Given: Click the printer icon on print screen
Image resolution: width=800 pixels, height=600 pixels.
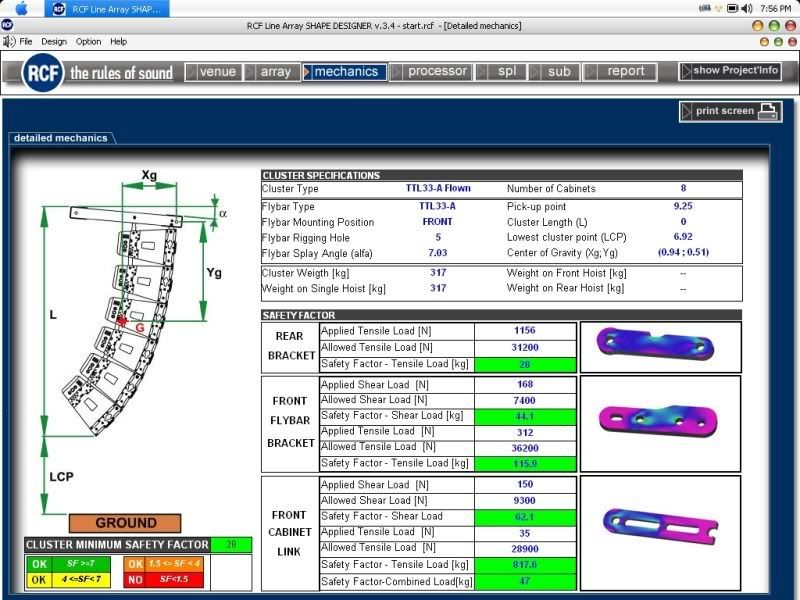Looking at the screenshot, I should point(767,111).
